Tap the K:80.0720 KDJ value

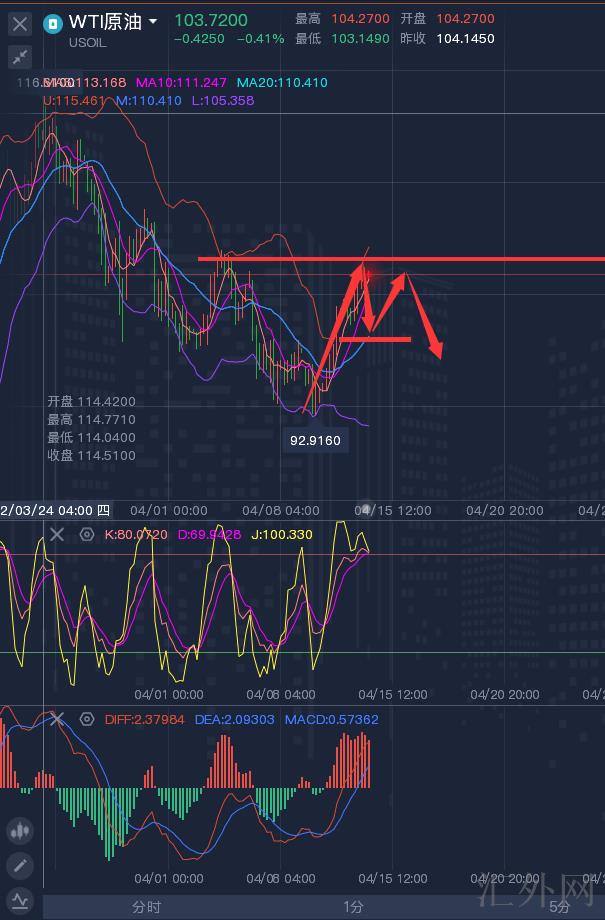136,535
